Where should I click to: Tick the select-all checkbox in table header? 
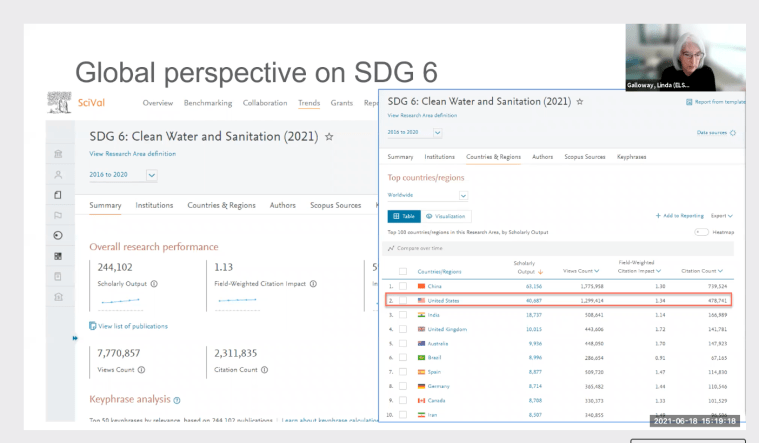(x=403, y=271)
